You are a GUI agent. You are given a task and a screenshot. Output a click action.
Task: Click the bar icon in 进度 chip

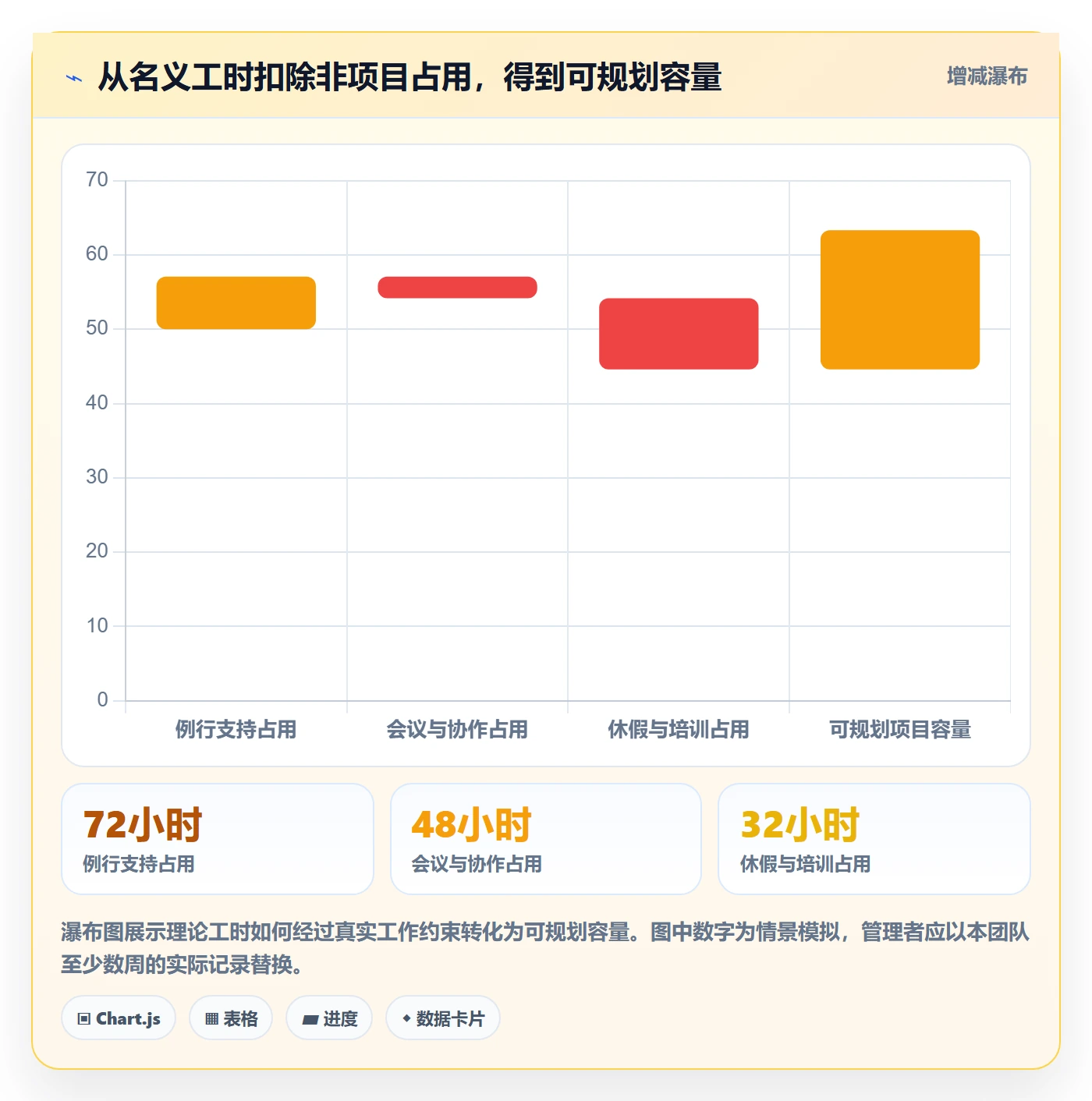click(310, 1019)
